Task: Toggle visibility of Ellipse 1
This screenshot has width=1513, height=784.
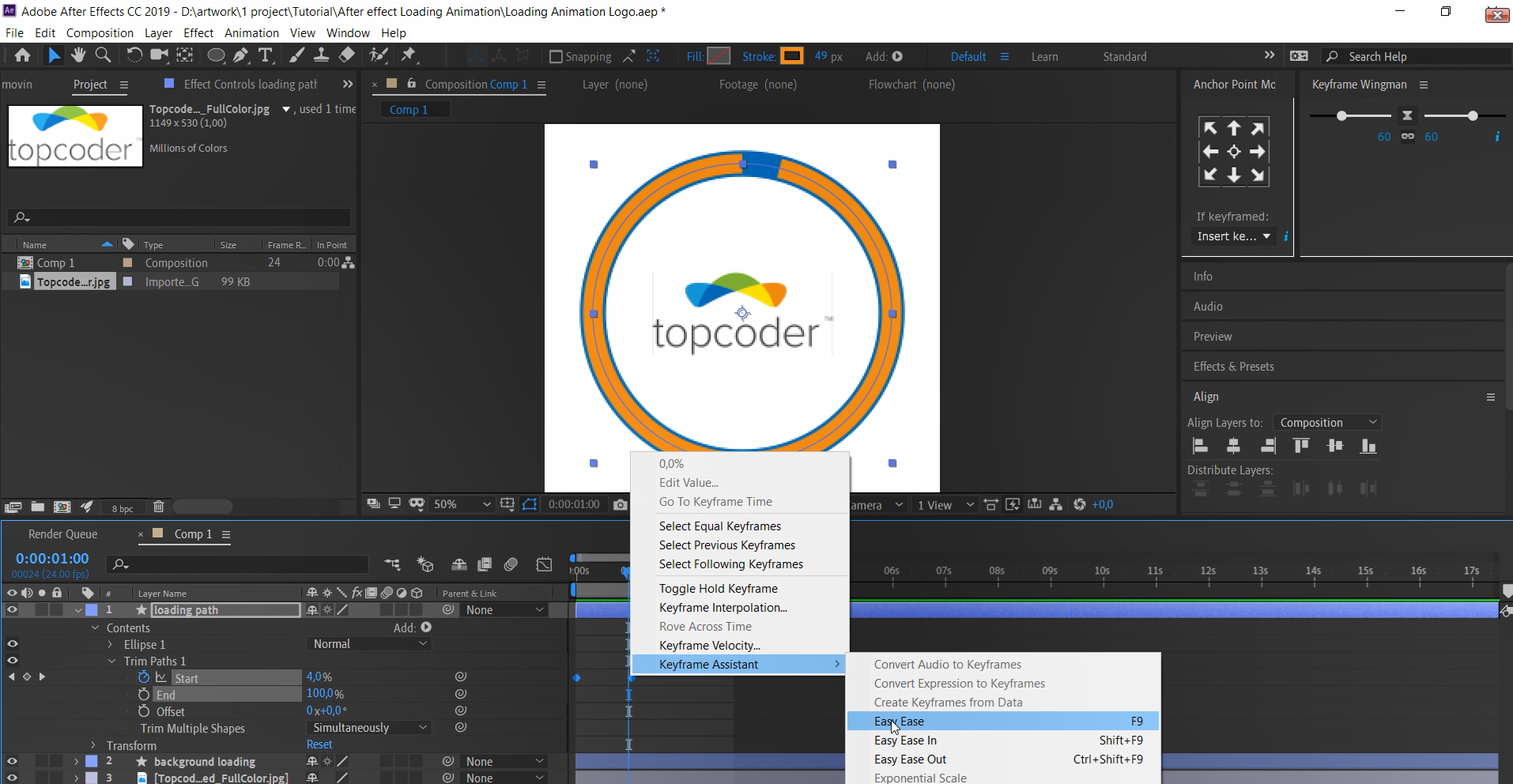Action: point(12,644)
